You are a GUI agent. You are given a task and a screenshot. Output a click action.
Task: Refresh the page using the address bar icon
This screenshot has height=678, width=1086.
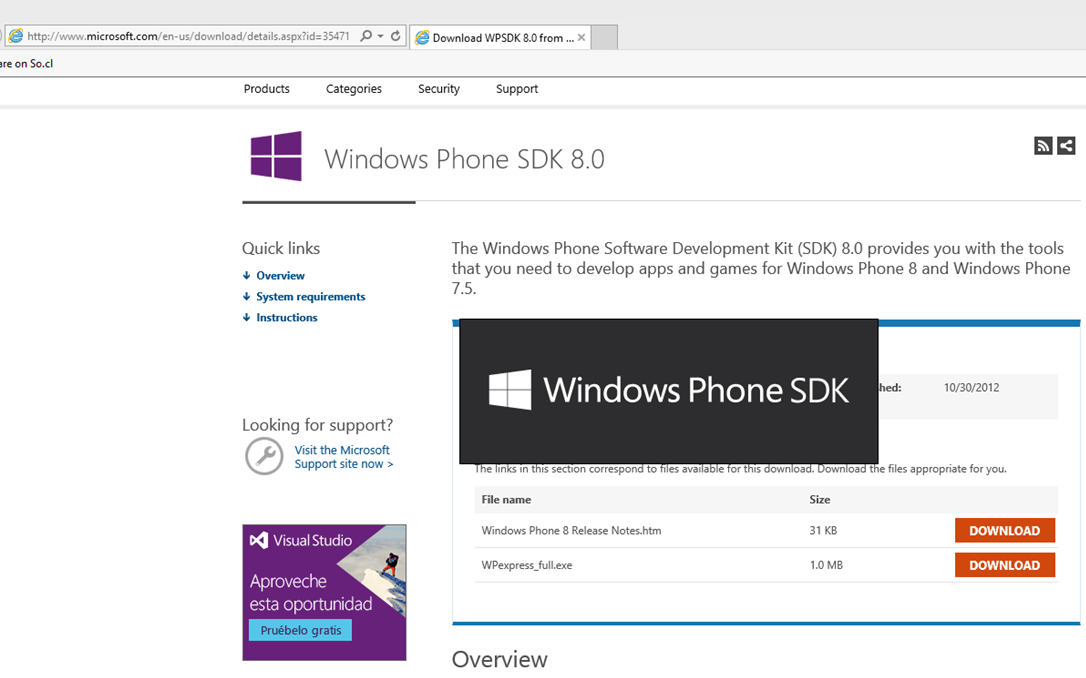(394, 35)
